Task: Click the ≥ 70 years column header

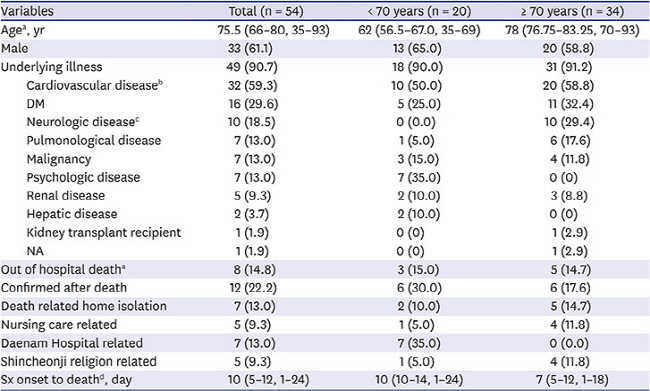Action: click(x=572, y=11)
